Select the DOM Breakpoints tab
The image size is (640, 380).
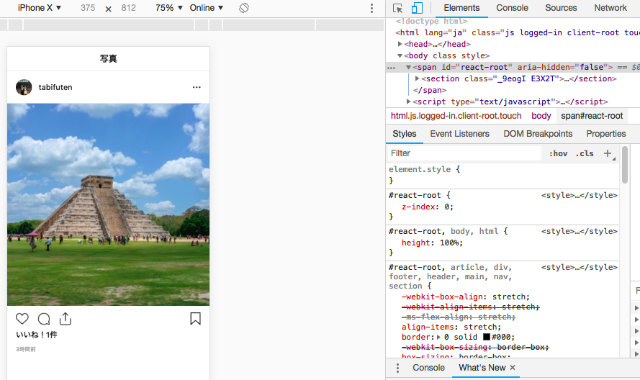pyautogui.click(x=538, y=134)
